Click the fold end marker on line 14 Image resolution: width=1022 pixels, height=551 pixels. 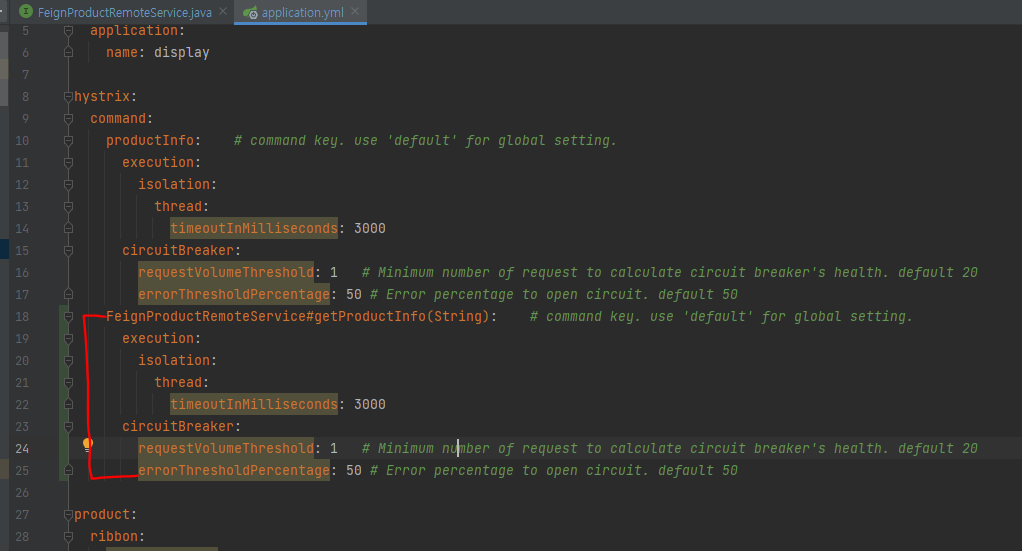click(x=68, y=229)
